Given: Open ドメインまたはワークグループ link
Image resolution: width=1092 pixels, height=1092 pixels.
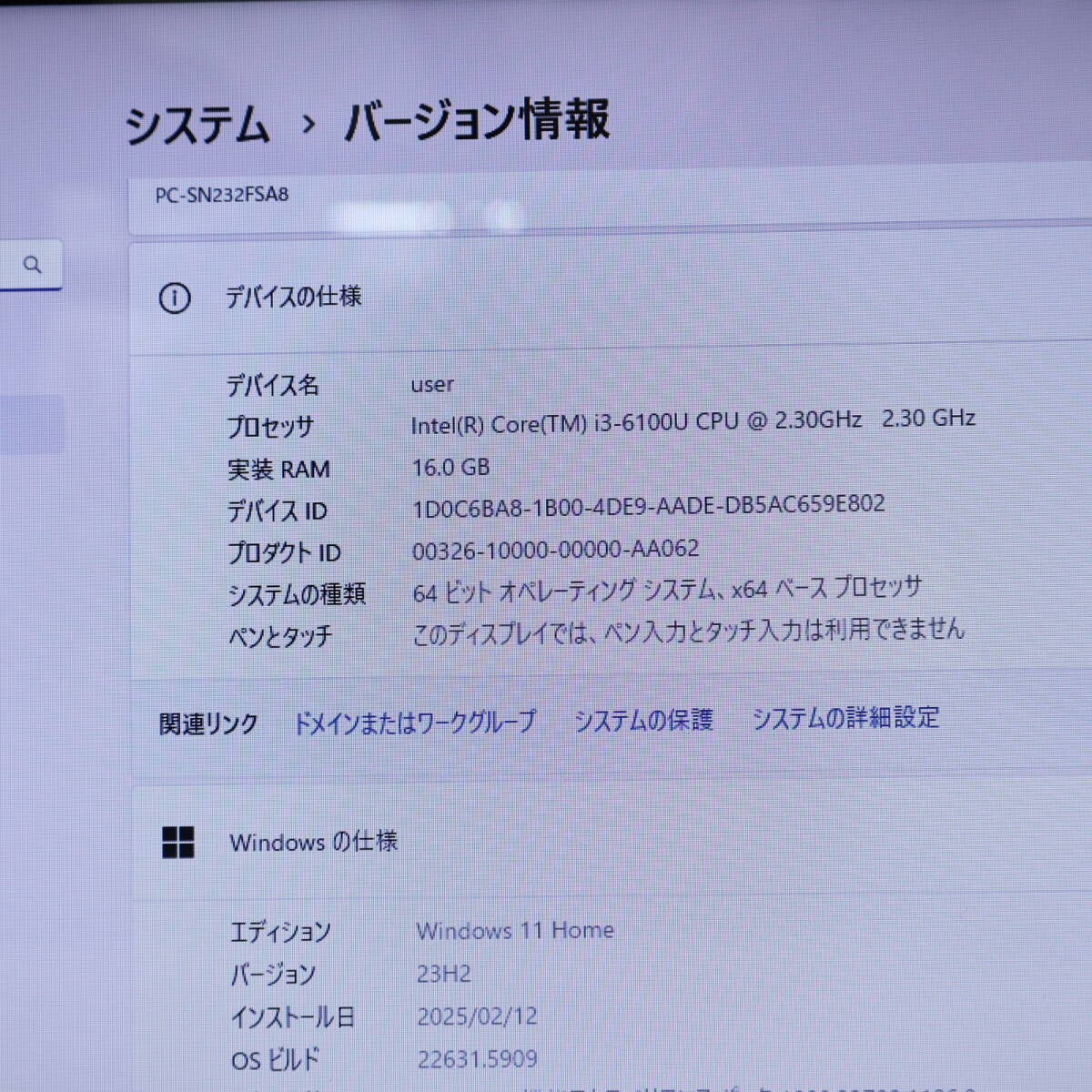Looking at the screenshot, I should pyautogui.click(x=415, y=723).
